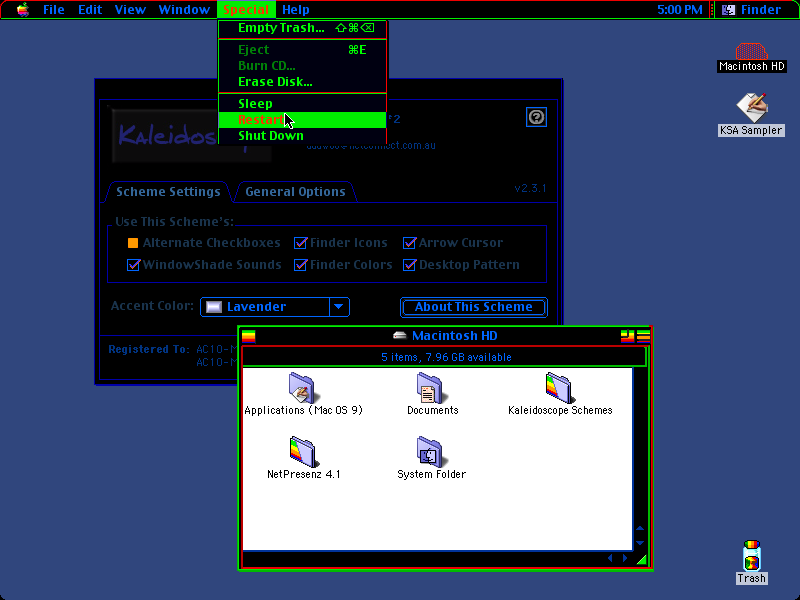
Task: Click the vertical scrollbar down arrow
Action: (x=640, y=543)
